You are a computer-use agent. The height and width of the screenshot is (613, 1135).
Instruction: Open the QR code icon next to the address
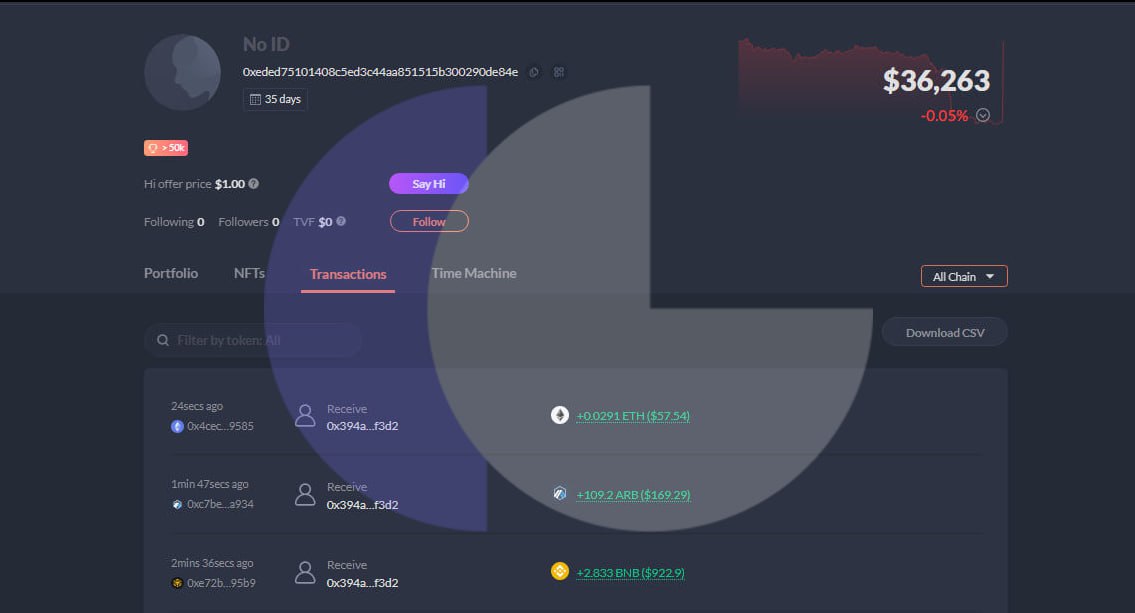(559, 72)
